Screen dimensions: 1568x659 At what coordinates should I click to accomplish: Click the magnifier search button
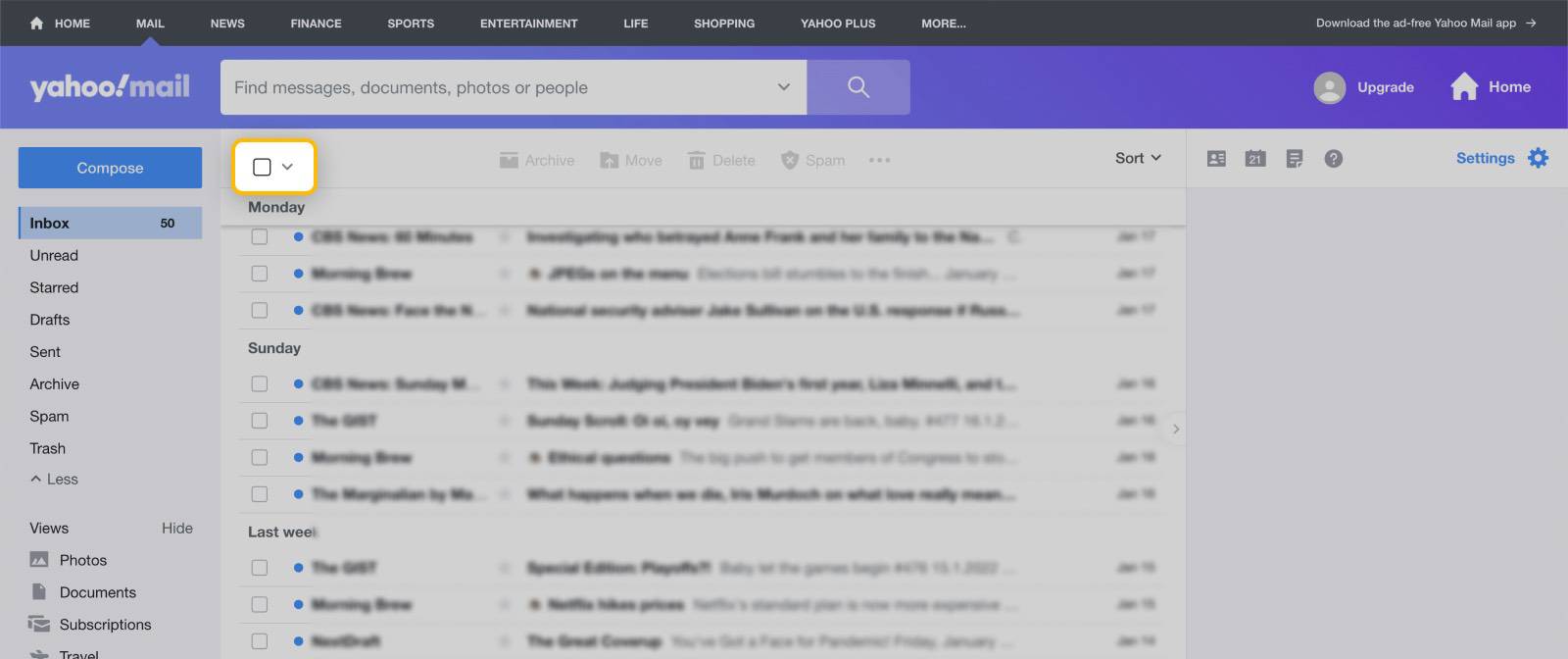point(858,87)
